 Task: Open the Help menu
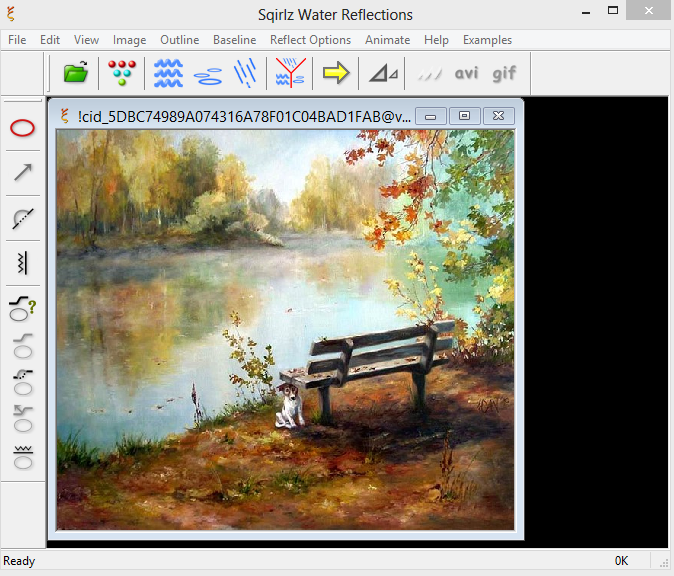coord(436,40)
